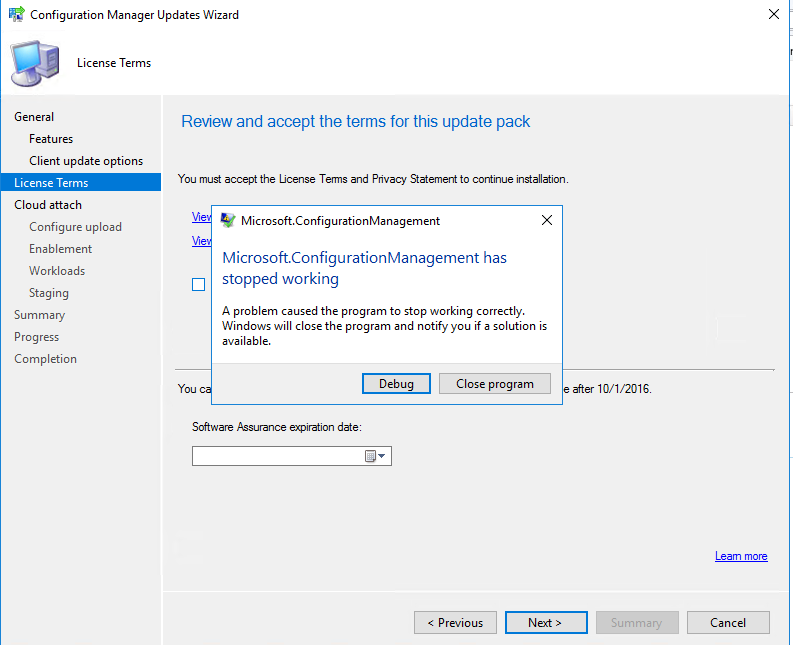The height and width of the screenshot is (645, 793).
Task: Close the Configuration Manager Updates Wizard window
Action: click(774, 14)
